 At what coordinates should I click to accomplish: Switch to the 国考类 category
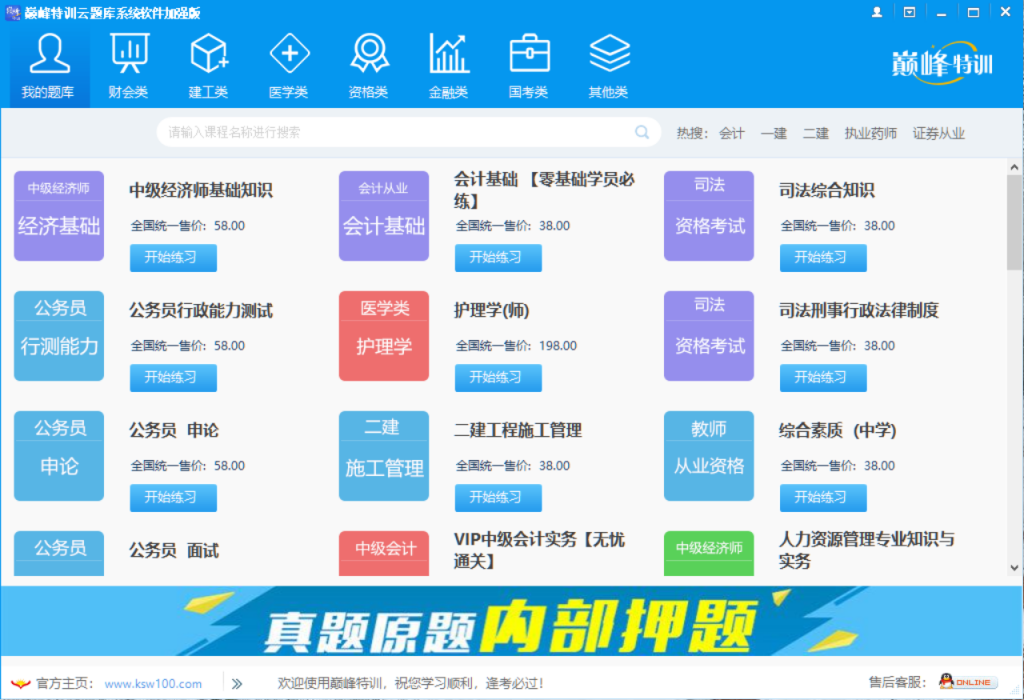[x=529, y=67]
